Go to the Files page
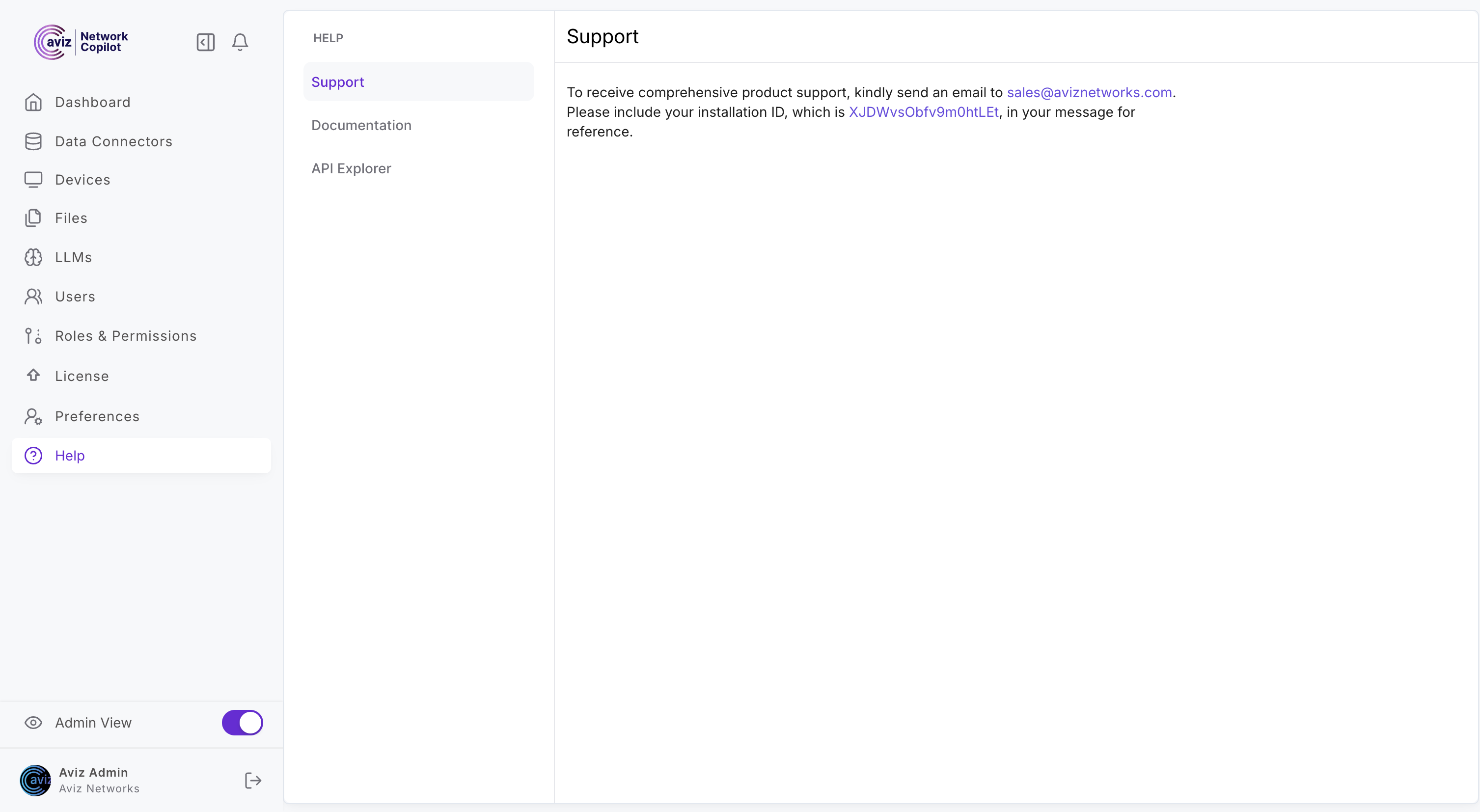Viewport: 1480px width, 812px height. pyautogui.click(x=71, y=218)
